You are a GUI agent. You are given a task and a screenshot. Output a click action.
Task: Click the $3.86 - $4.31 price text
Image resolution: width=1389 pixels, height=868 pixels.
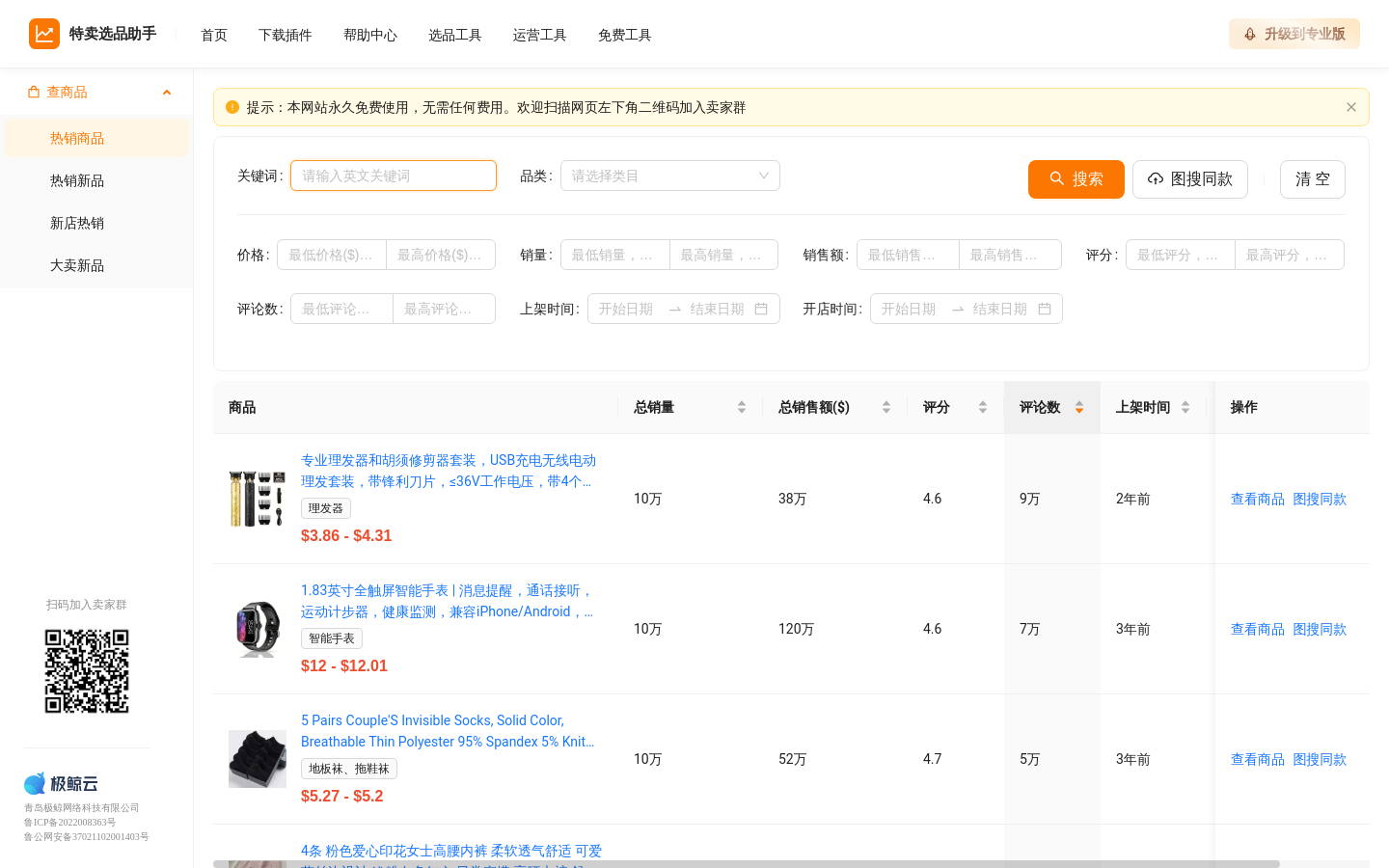point(346,535)
